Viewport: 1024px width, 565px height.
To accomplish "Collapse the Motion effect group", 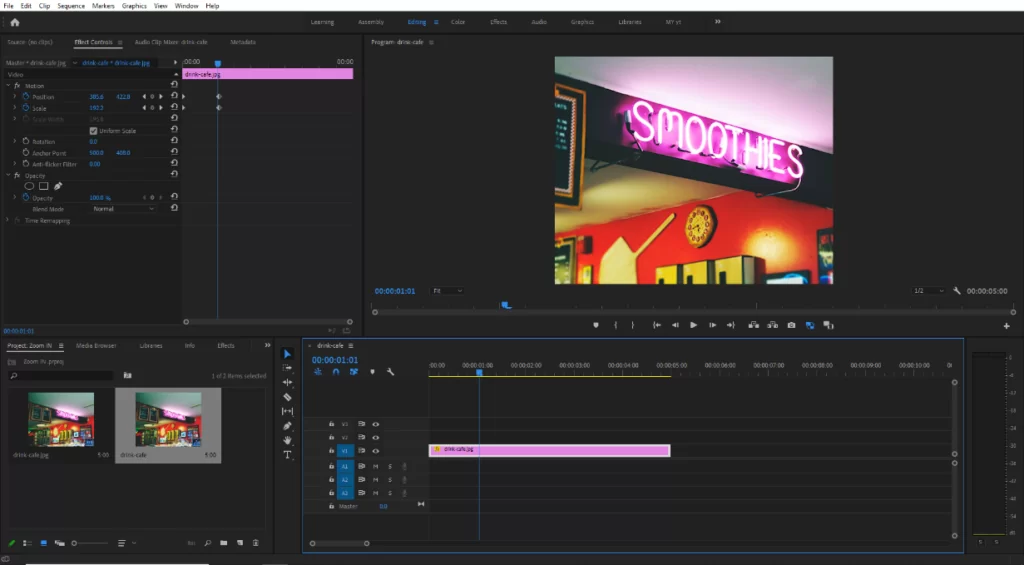I will pyautogui.click(x=8, y=86).
